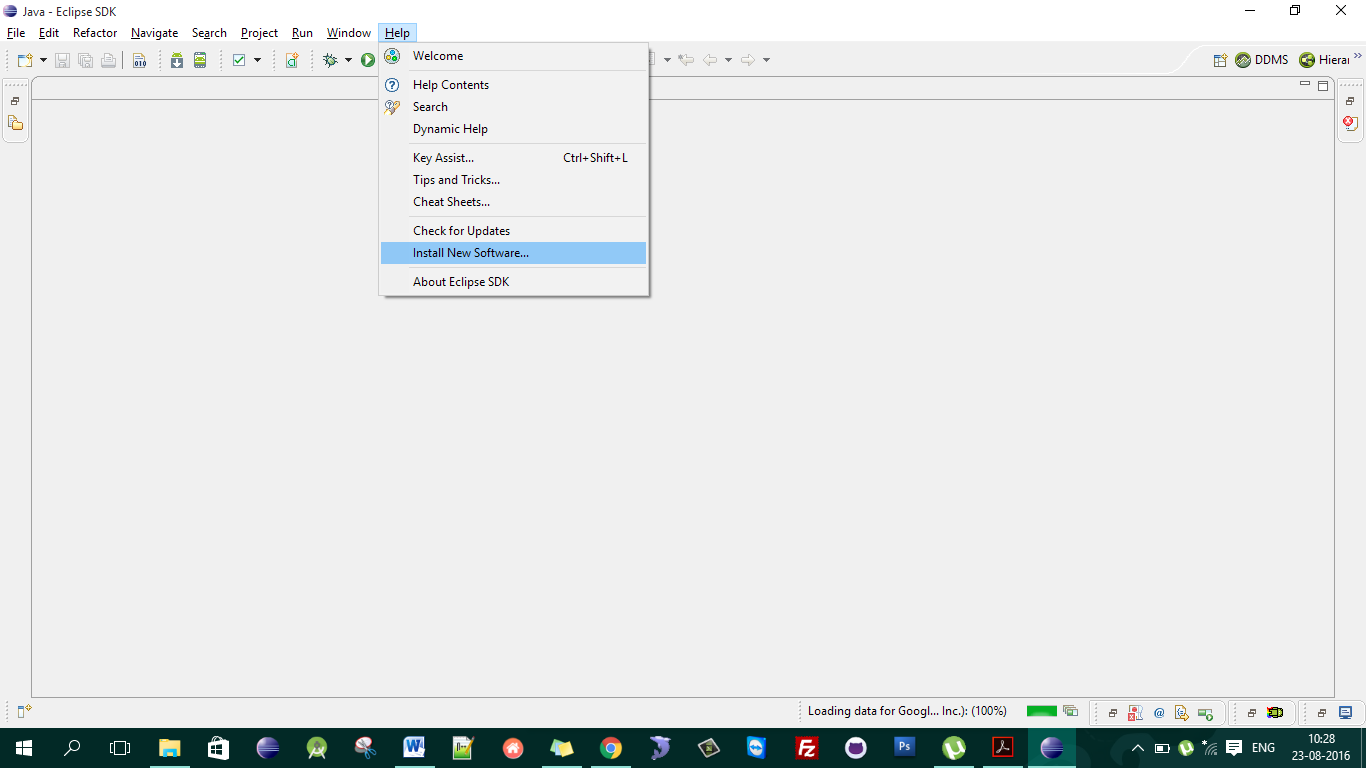Screen dimensions: 1366x768
Task: Select Tips and Tricks... menu entry
Action: tap(513, 180)
